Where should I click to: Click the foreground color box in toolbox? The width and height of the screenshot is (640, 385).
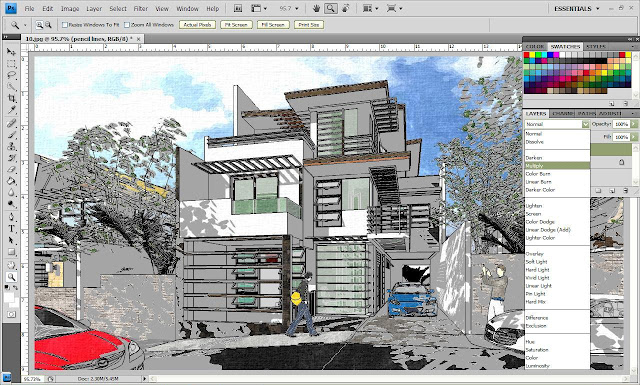point(9,297)
